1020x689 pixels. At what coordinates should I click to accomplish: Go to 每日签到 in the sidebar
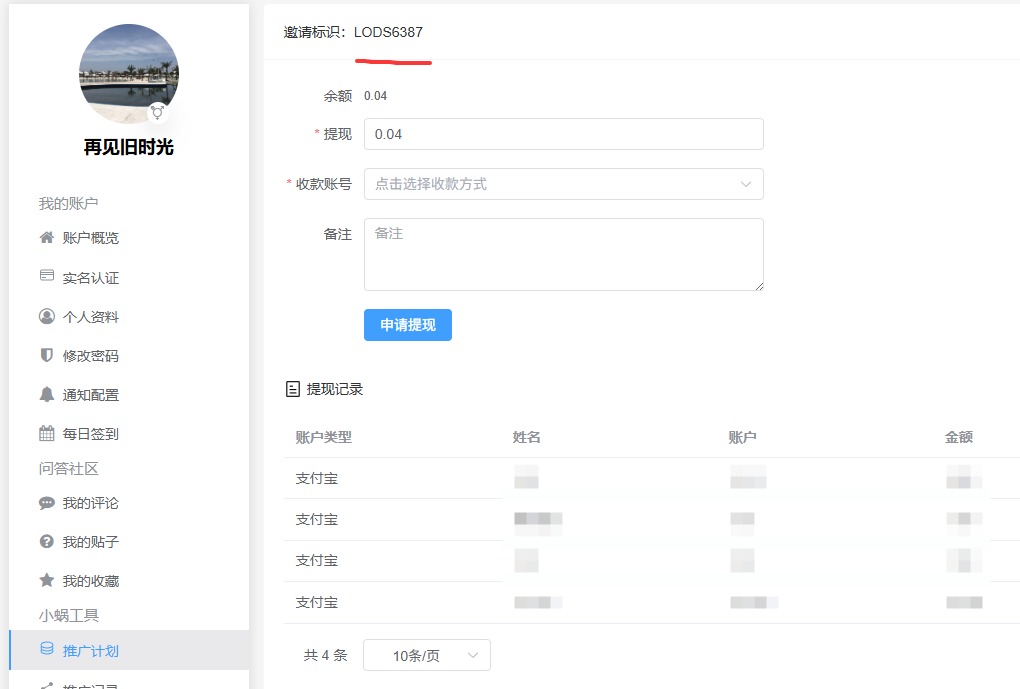[90, 434]
